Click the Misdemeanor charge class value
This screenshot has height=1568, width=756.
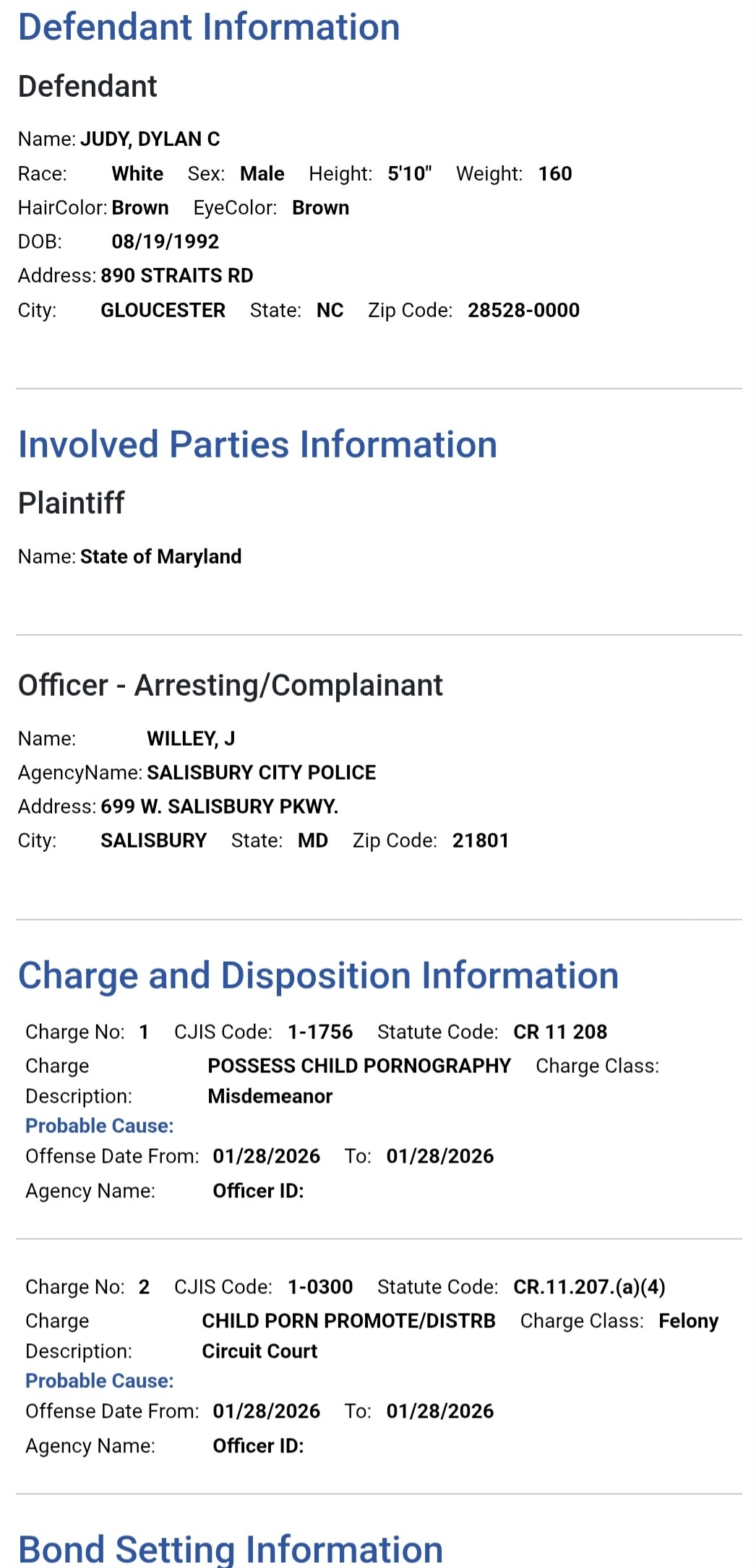270,1096
